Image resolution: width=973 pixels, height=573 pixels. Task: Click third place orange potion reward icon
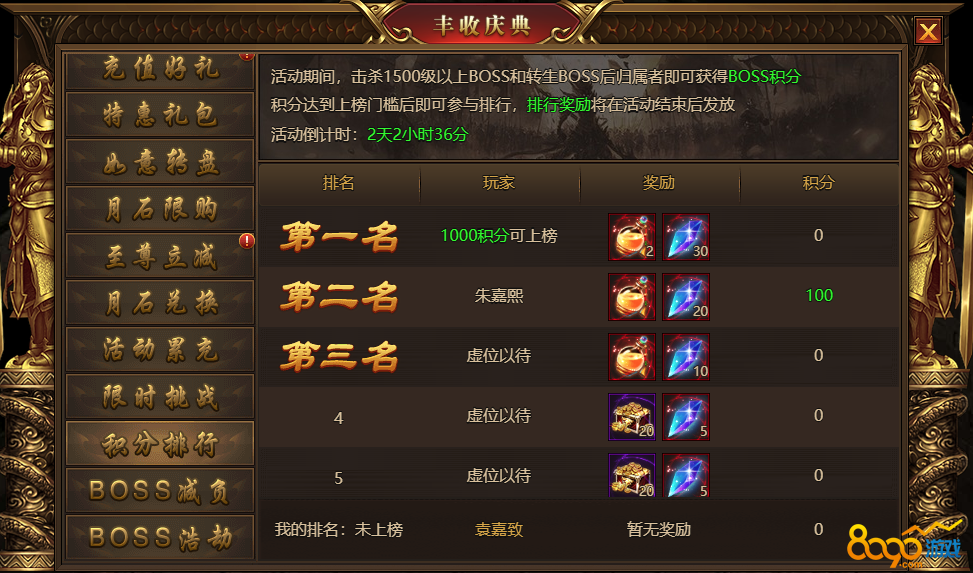click(x=632, y=357)
